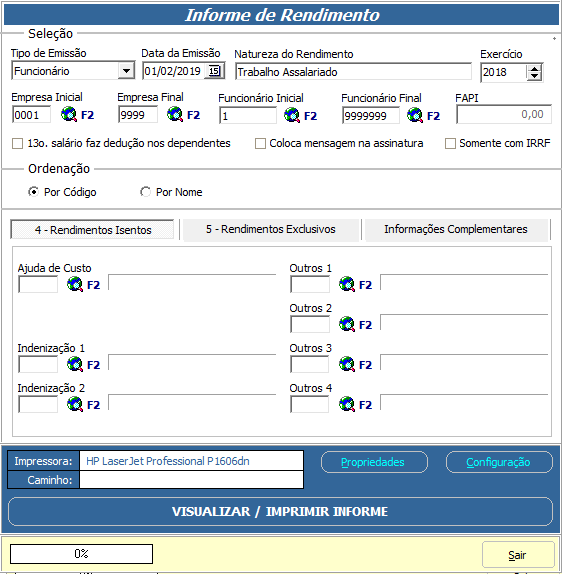The image size is (562, 574).
Task: Open lookup icon for Empresa Inicial
Action: (x=68, y=115)
